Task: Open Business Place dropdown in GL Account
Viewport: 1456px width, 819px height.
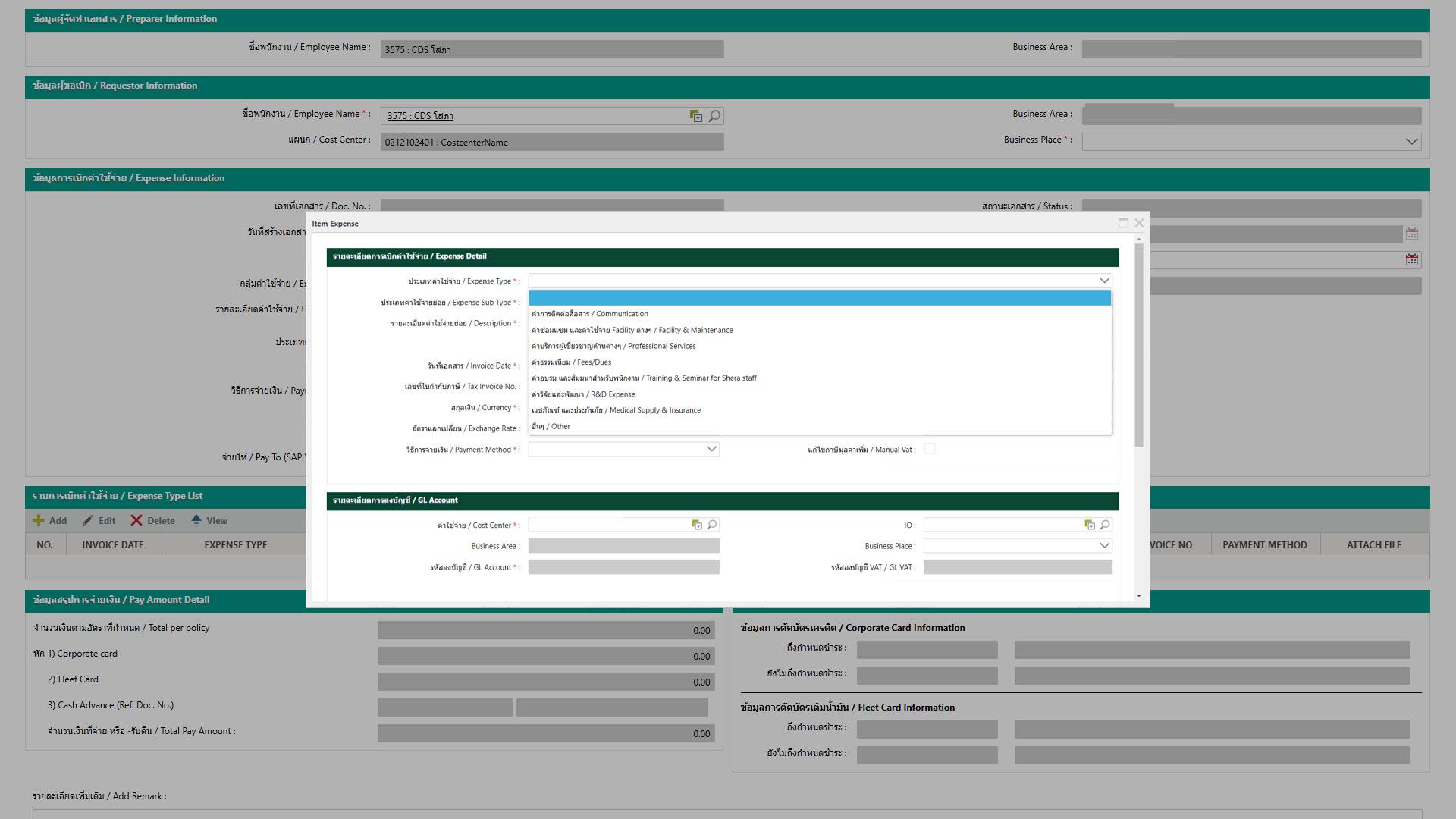Action: 1104,546
